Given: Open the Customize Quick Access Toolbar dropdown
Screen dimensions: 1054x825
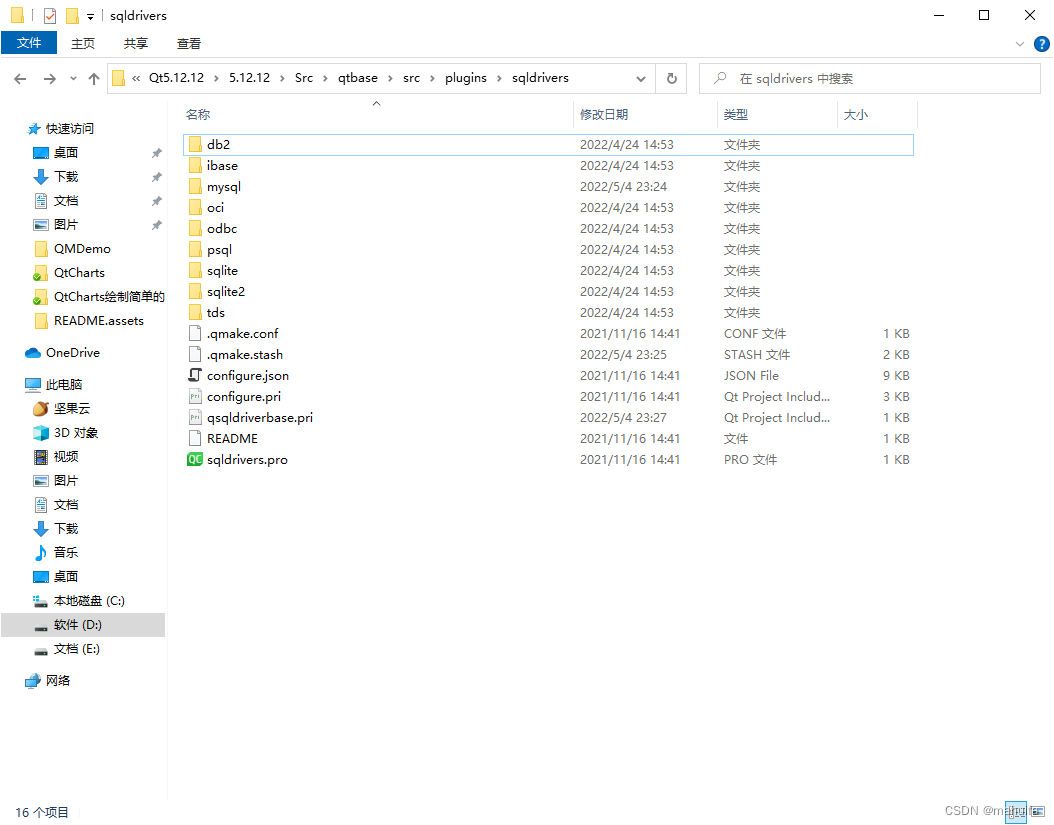Looking at the screenshot, I should point(90,16).
